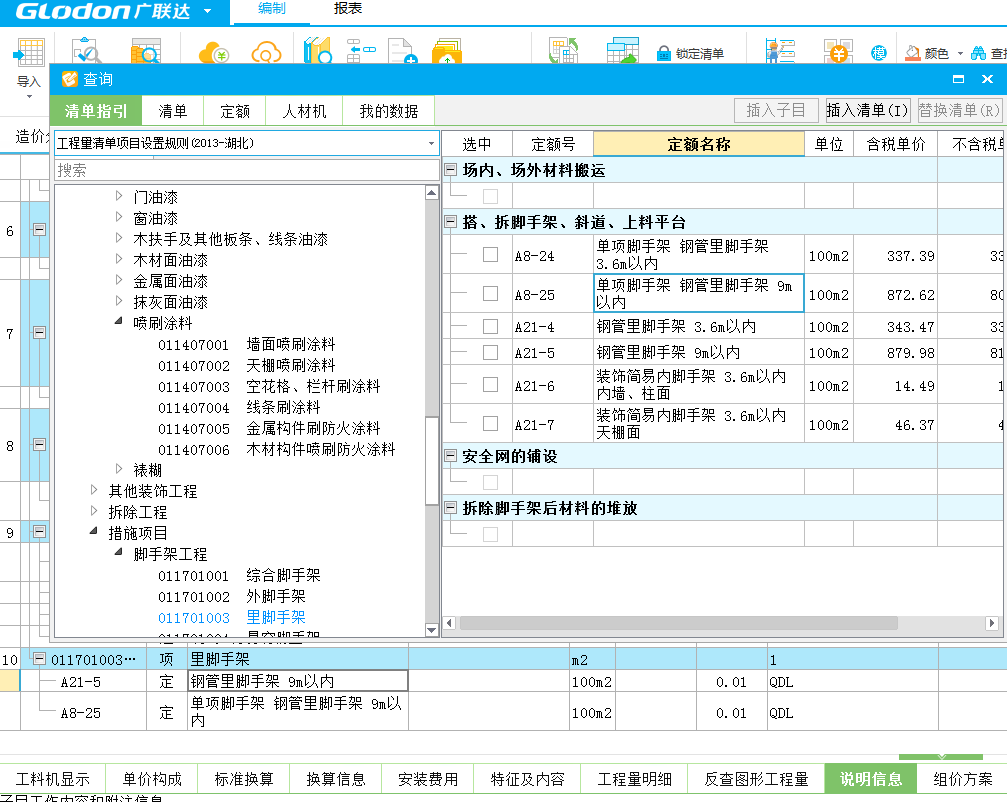Expand the 其他装饰工程 tree node

[94, 490]
